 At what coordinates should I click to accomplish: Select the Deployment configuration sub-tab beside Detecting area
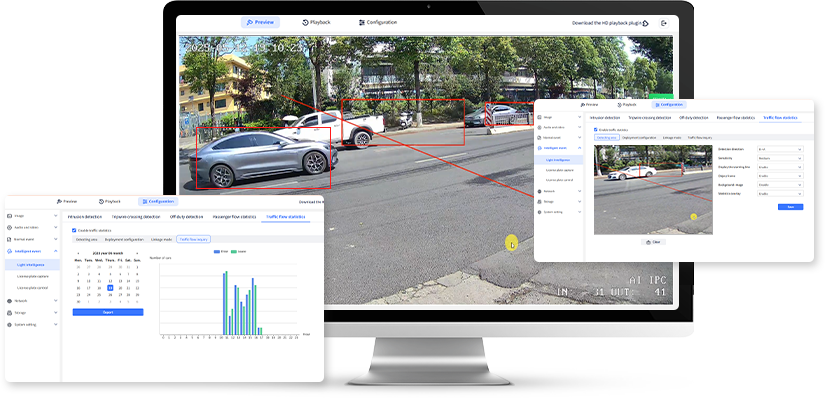(639, 137)
